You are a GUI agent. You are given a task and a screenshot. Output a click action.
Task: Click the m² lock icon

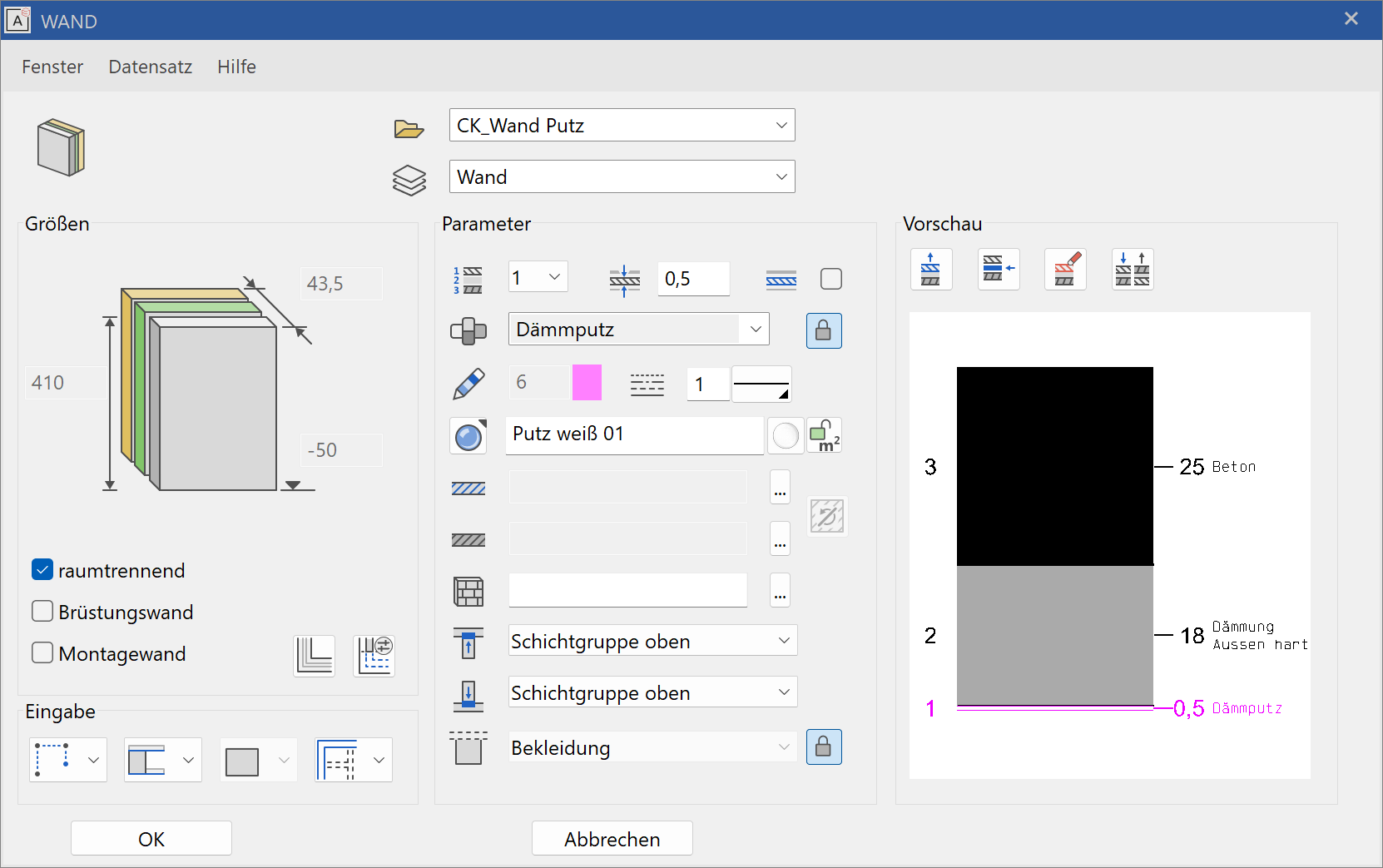point(825,435)
